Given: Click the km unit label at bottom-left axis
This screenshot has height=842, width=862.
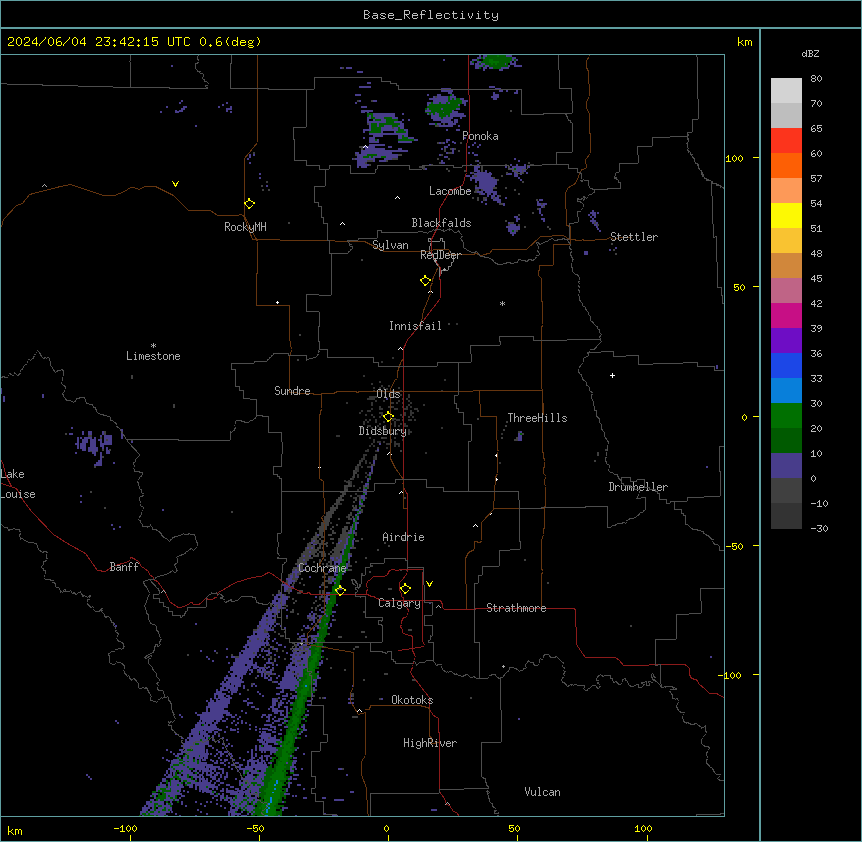Looking at the screenshot, I should coord(15,830).
